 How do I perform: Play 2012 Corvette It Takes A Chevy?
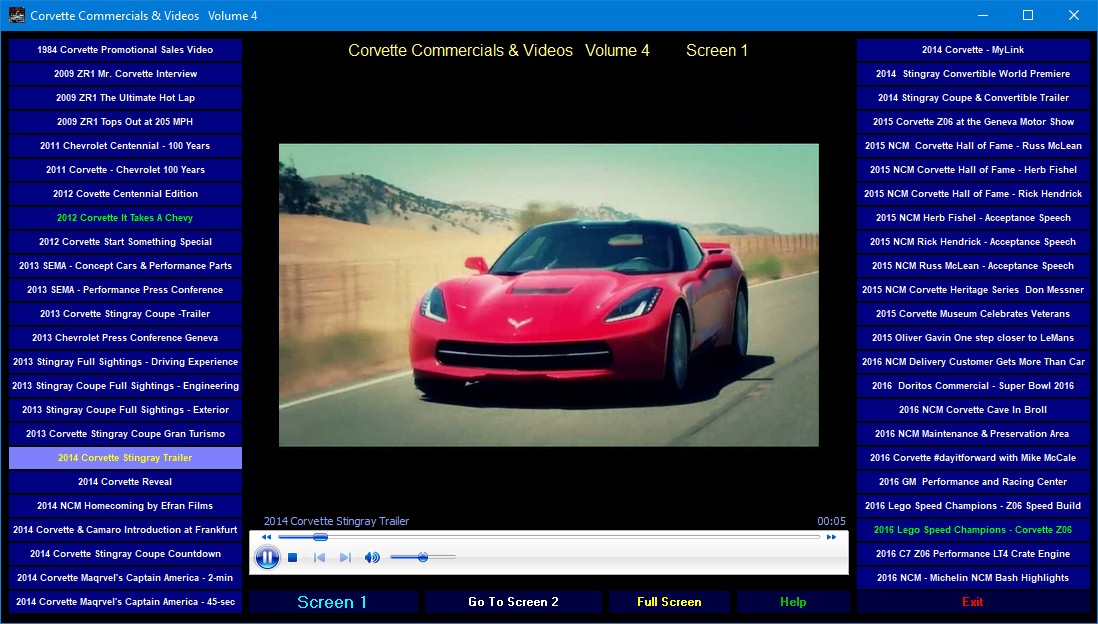125,218
